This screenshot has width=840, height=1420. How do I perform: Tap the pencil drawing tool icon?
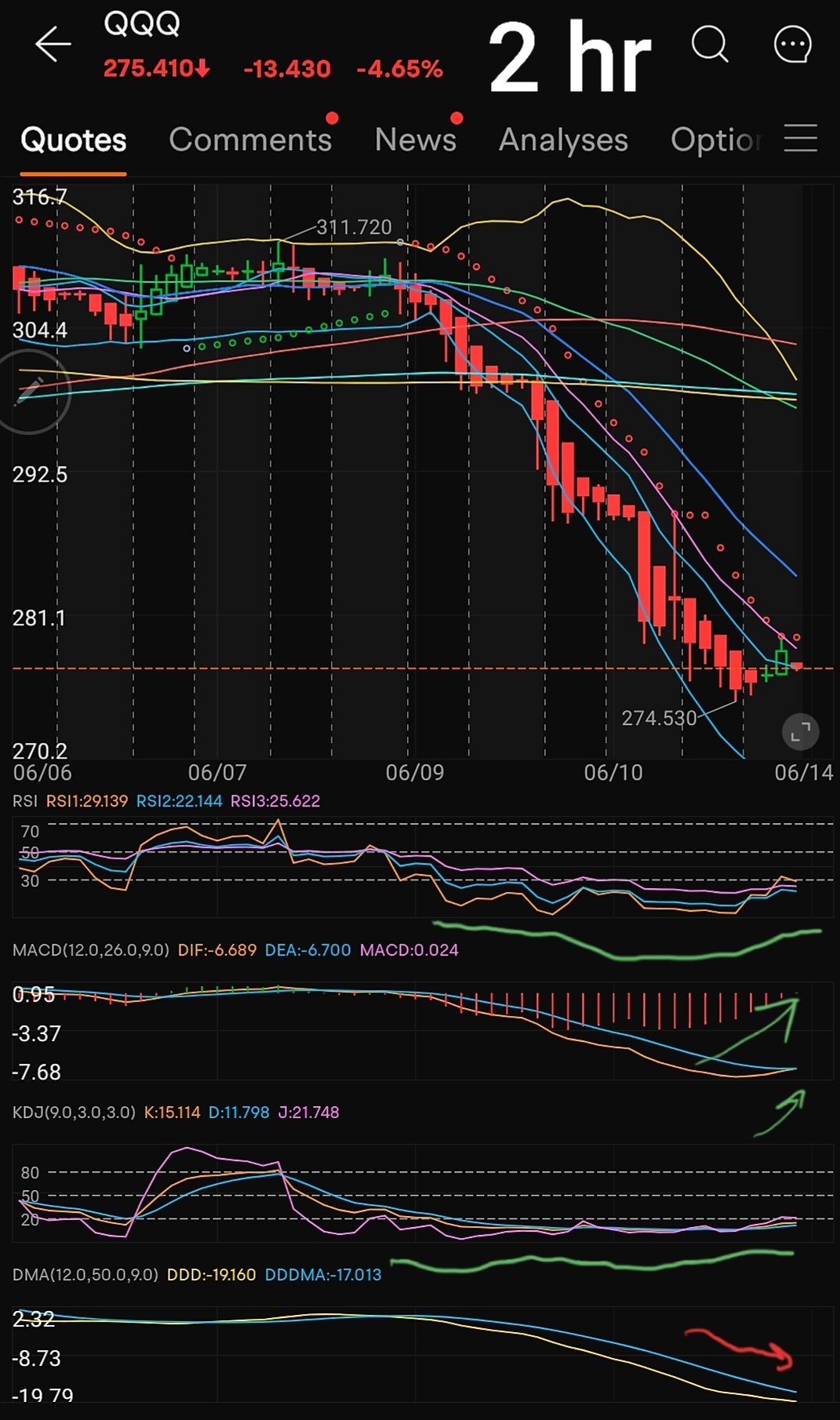pos(29,391)
